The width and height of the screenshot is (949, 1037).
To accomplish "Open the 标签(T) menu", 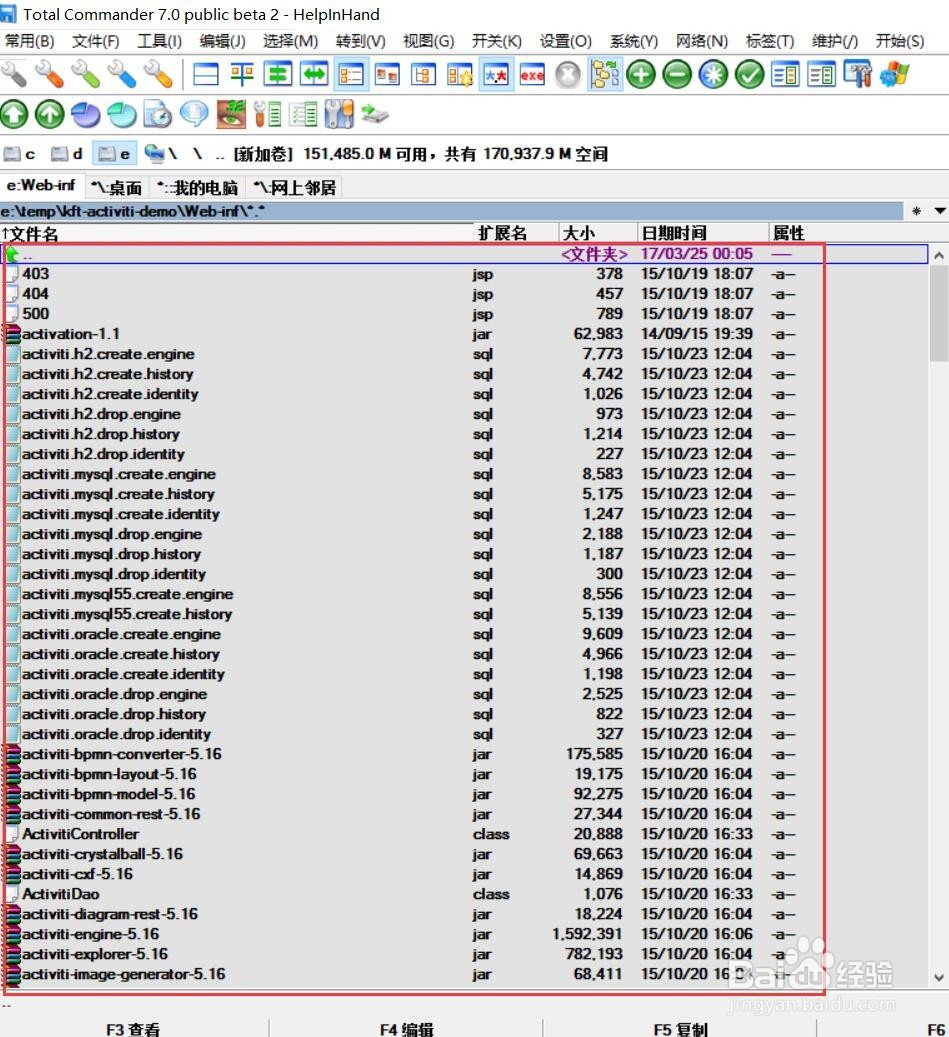I will (770, 41).
